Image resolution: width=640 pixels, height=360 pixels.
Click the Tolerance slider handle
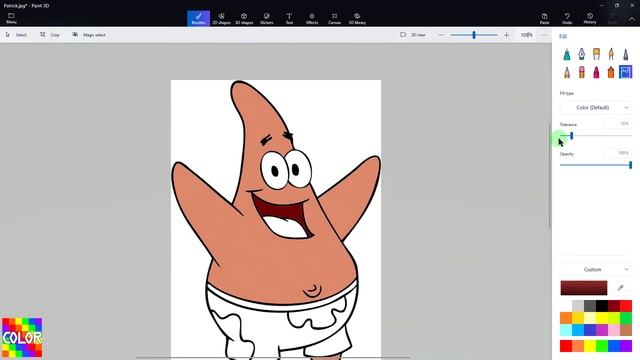571,136
